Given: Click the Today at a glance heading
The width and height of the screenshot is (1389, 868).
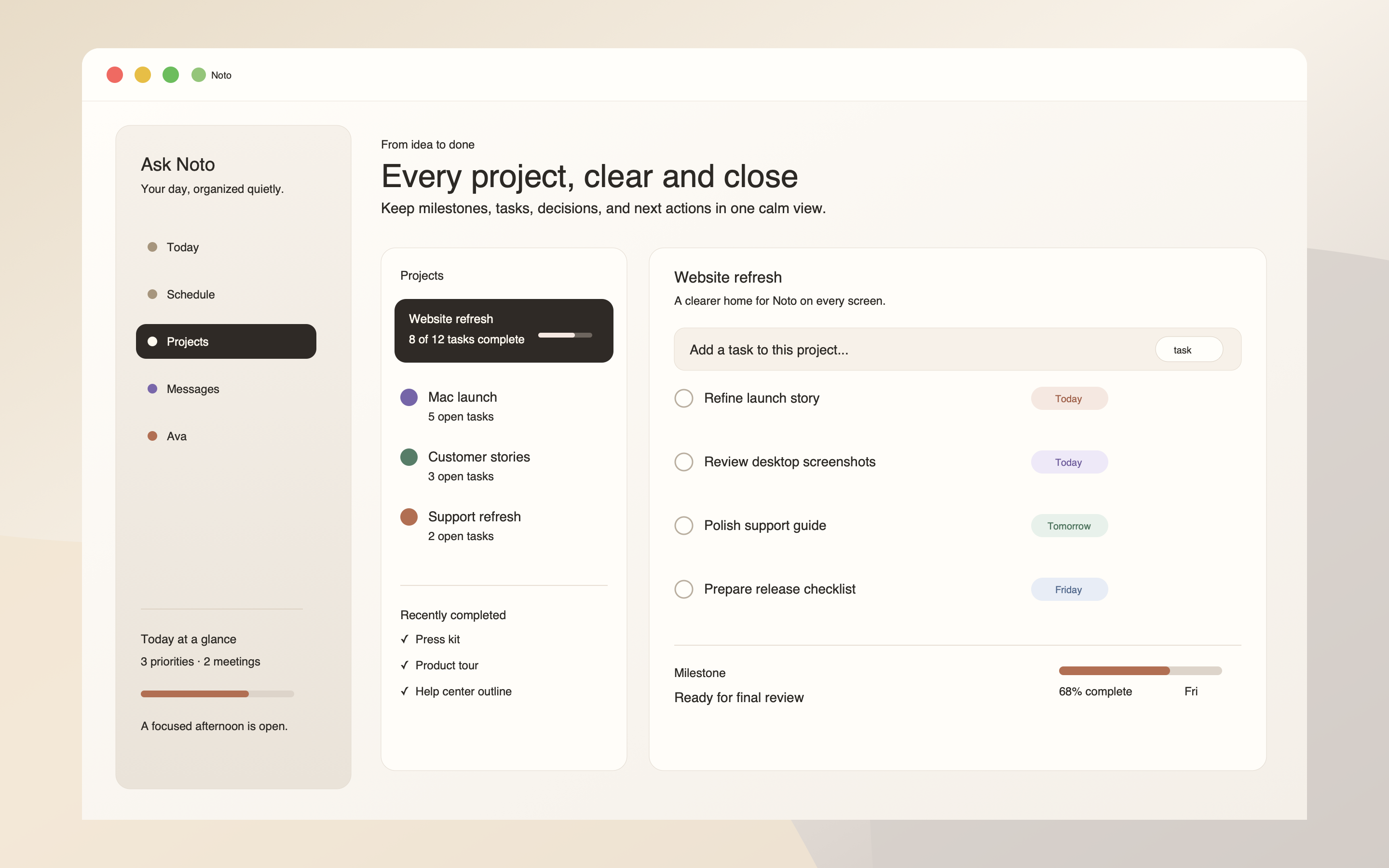Looking at the screenshot, I should 188,639.
